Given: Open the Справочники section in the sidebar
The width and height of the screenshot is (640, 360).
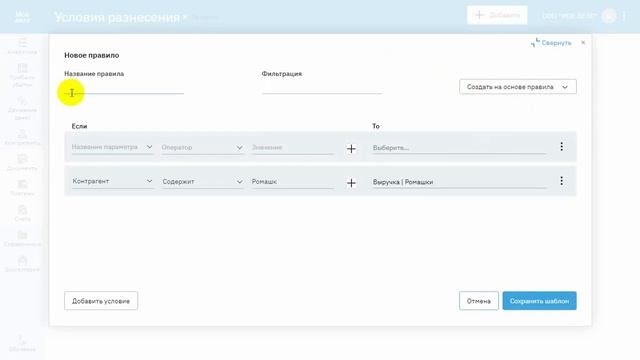Looking at the screenshot, I should tap(22, 239).
